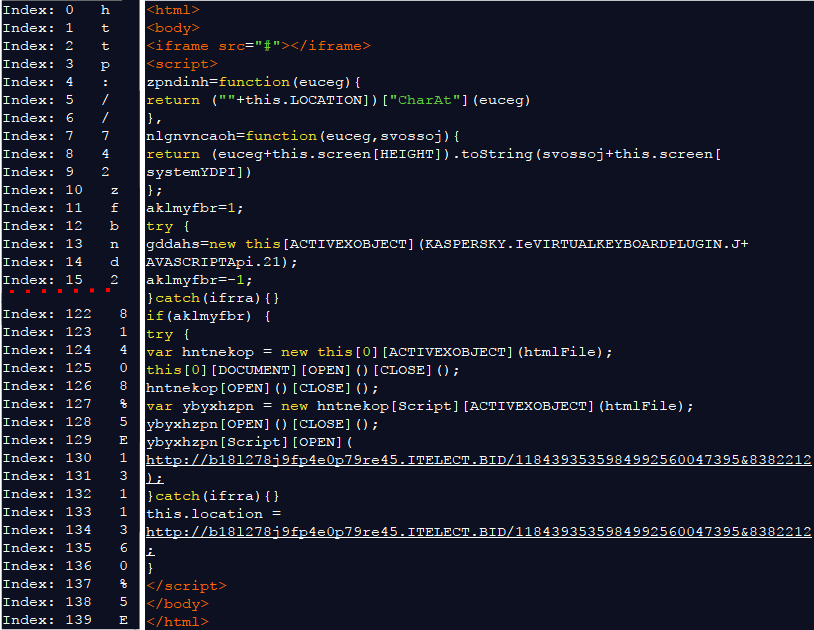
Task: Select the 'Index: 4 :' row
Action: tap(57, 82)
